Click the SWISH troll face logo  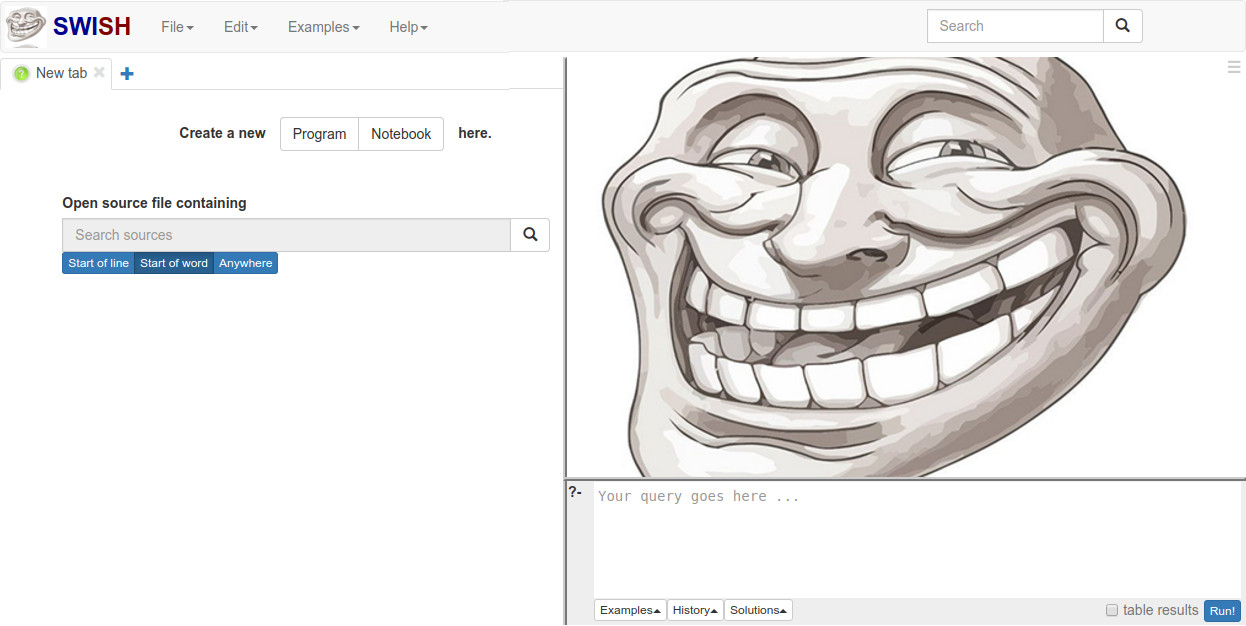coord(26,27)
